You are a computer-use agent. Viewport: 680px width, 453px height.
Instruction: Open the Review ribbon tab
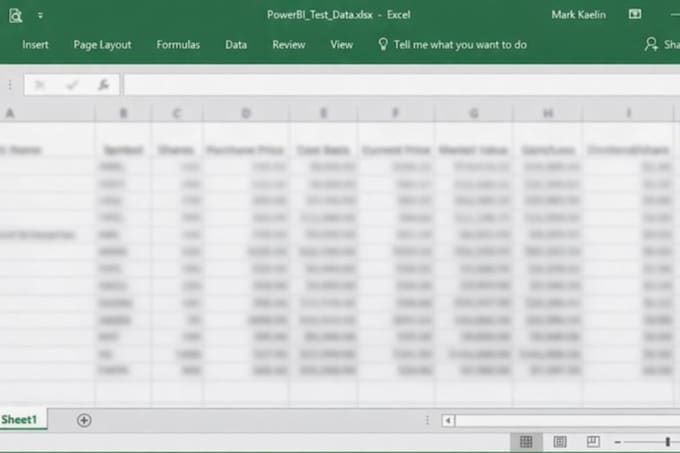point(289,45)
